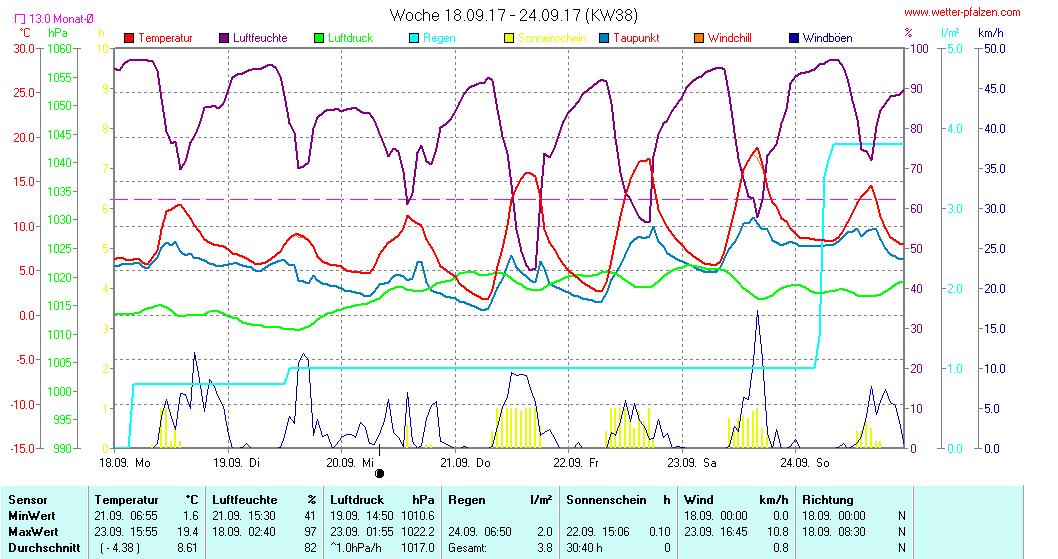The image size is (1058, 559).
Task: Click the Temperatur table column header
Action: (x=126, y=500)
